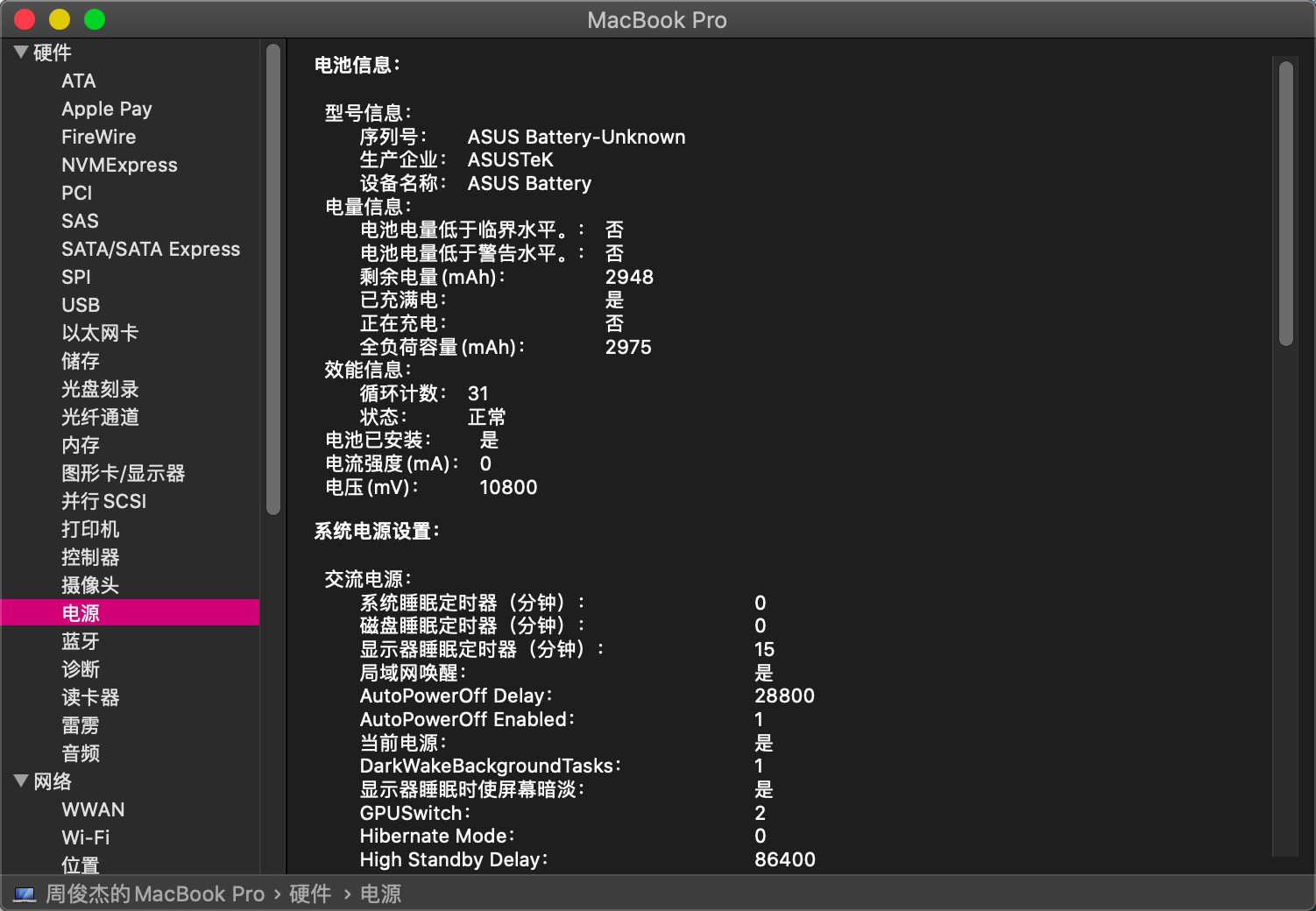Click the display sleep timer value 15
This screenshot has width=1316, height=911.
pos(765,649)
